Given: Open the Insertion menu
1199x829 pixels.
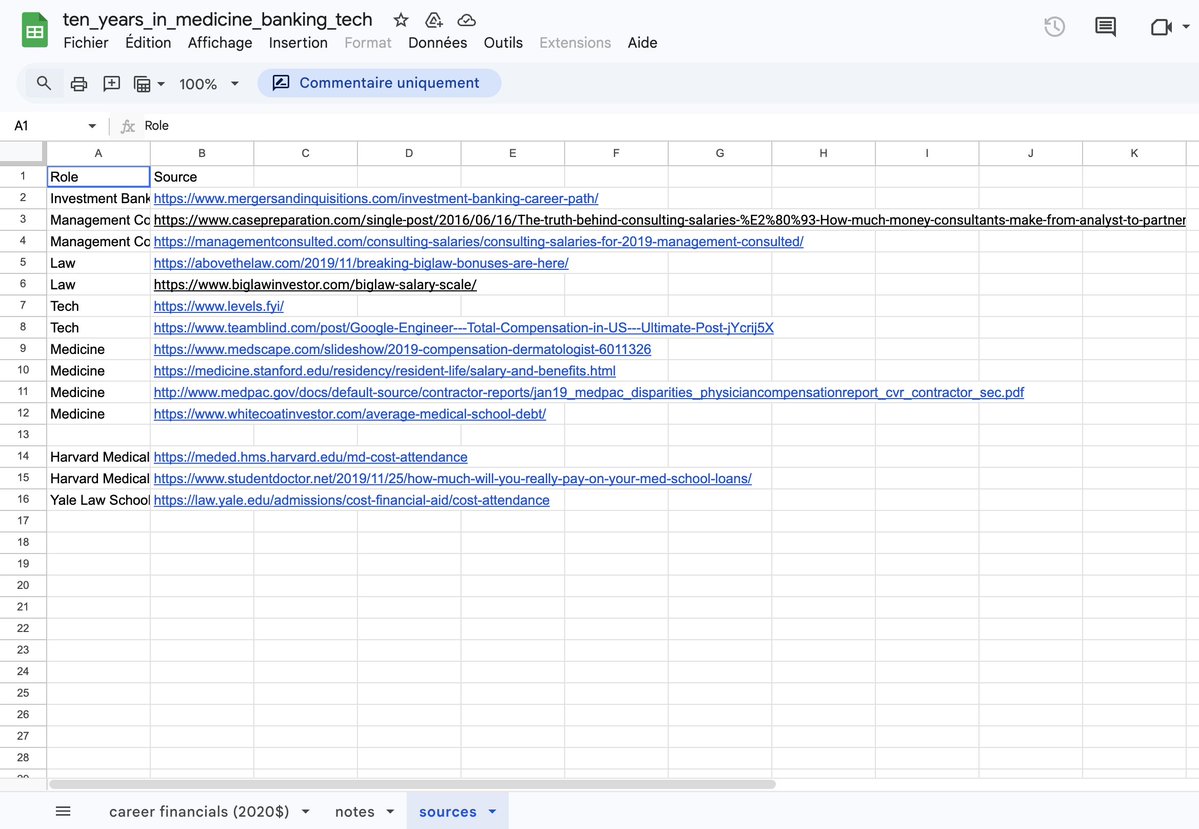Looking at the screenshot, I should pos(298,43).
